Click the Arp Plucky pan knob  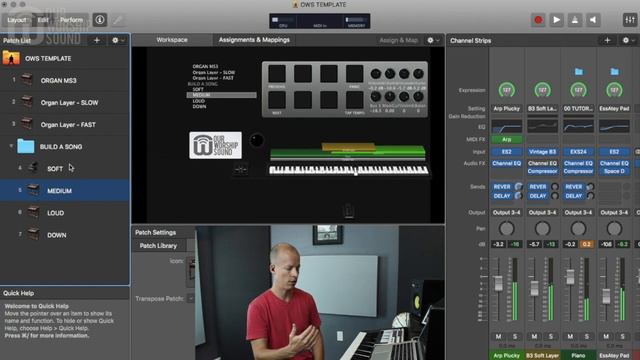(507, 229)
